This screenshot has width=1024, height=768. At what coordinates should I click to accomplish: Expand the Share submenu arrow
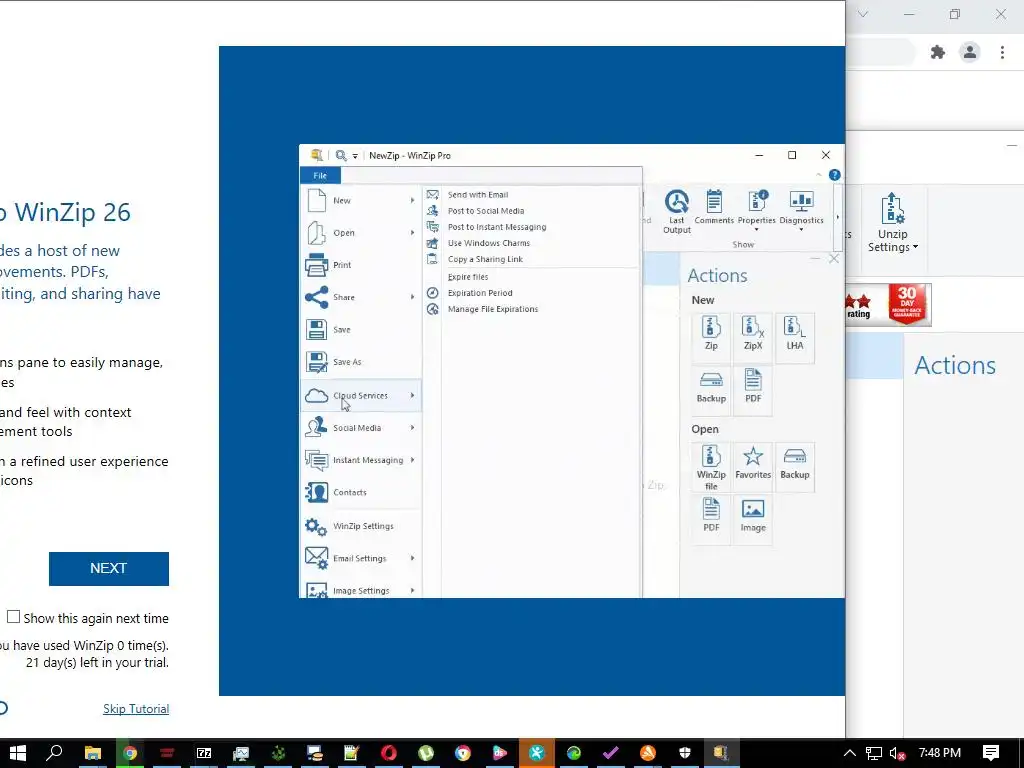coord(412,297)
